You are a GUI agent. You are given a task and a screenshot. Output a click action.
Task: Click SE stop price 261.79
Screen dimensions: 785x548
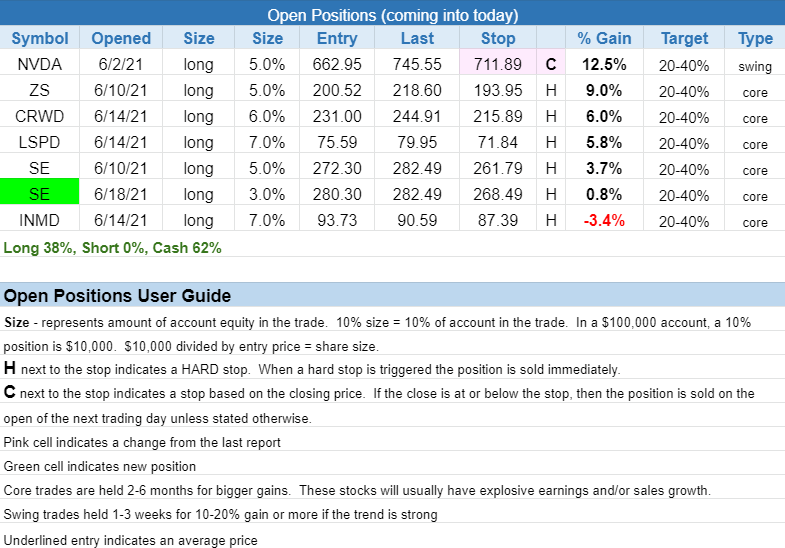[498, 168]
